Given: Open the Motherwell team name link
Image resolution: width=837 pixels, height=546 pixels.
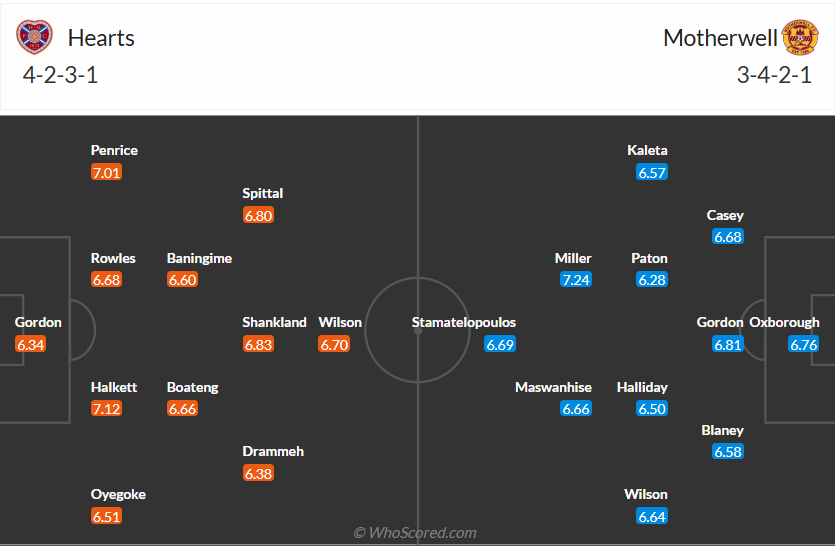Looking at the screenshot, I should tap(720, 38).
